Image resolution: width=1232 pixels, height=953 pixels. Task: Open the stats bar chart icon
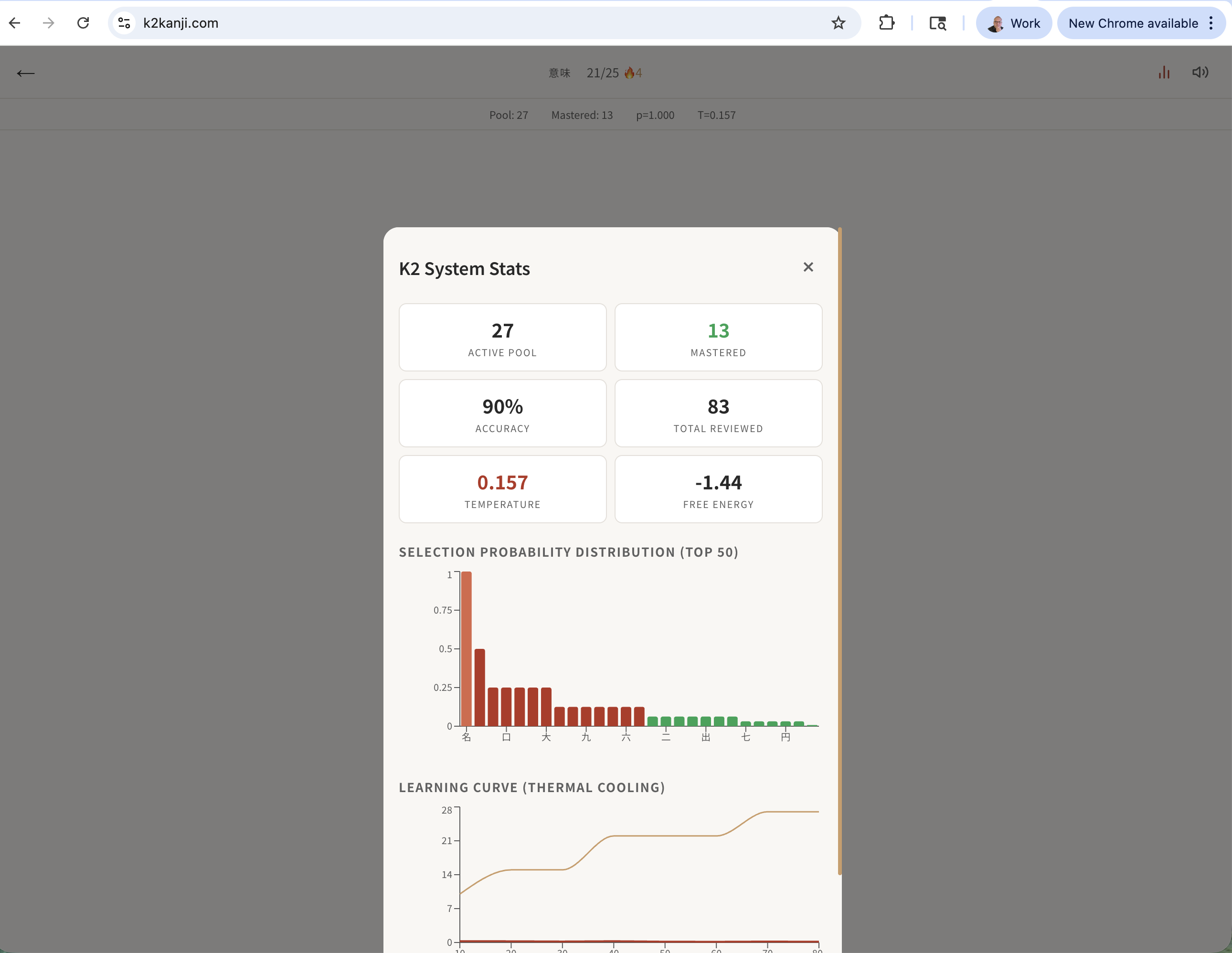point(1164,73)
